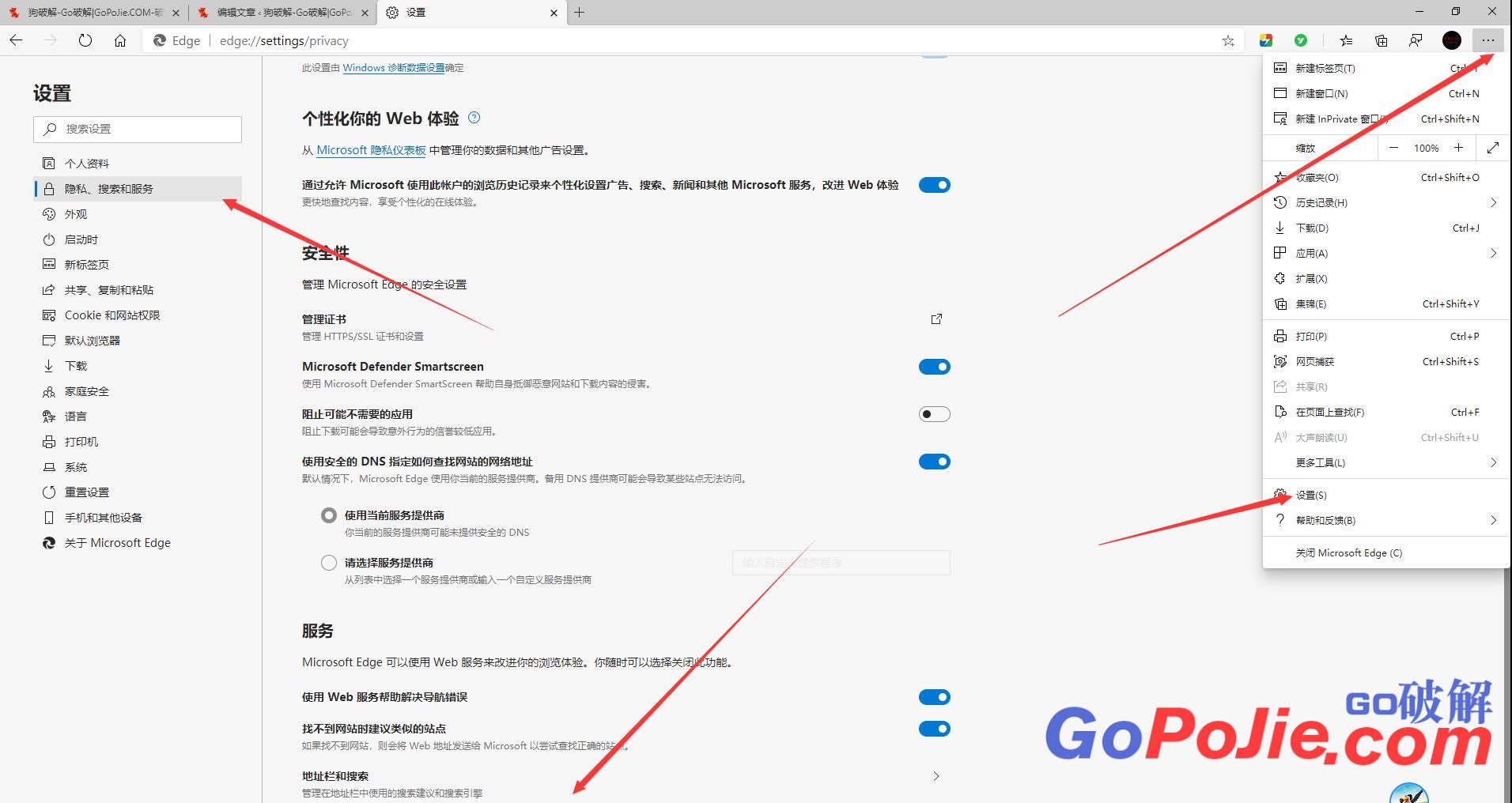Screen dimensions: 1512x803
Task: Enter full screen from zoom row
Action: click(1493, 148)
